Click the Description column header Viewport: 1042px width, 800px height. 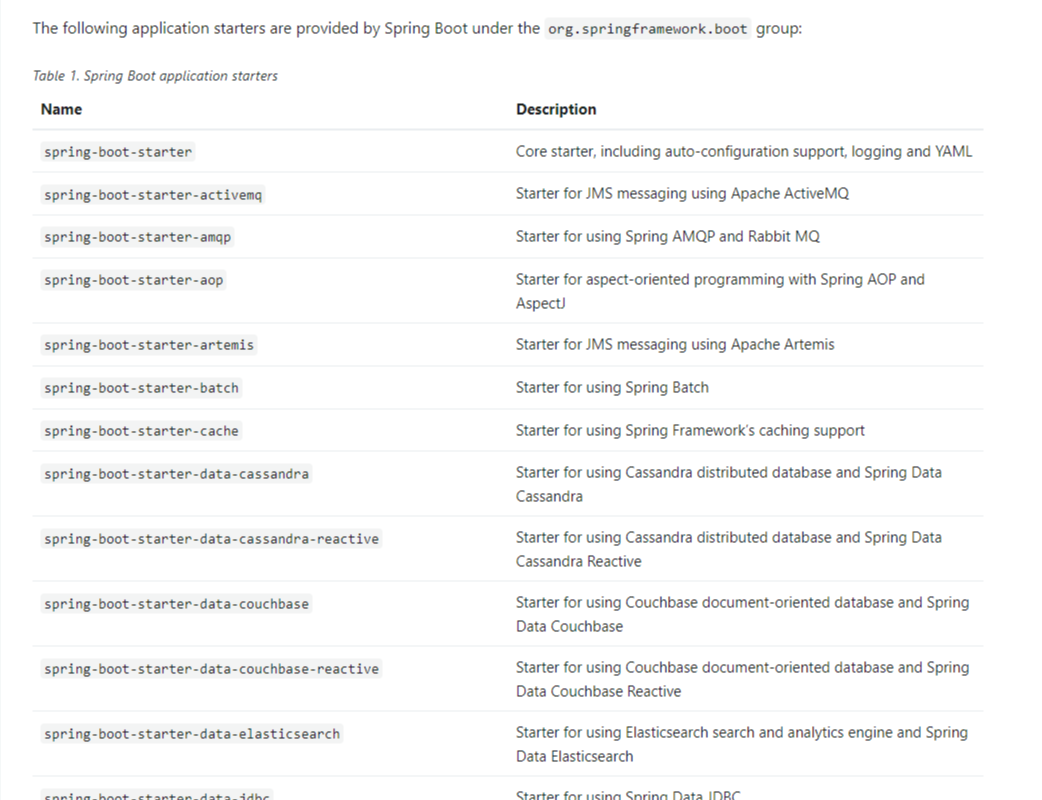coord(556,109)
